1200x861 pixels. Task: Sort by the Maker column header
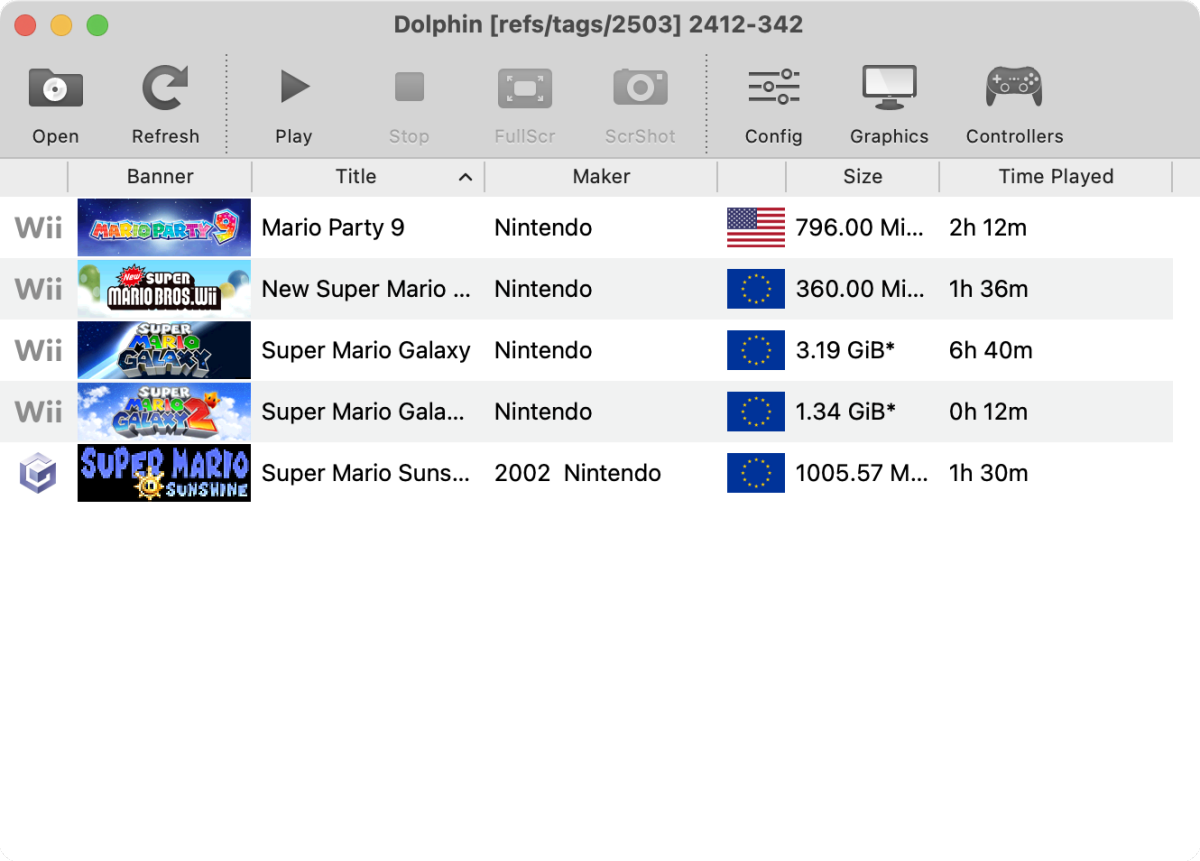[x=601, y=177]
